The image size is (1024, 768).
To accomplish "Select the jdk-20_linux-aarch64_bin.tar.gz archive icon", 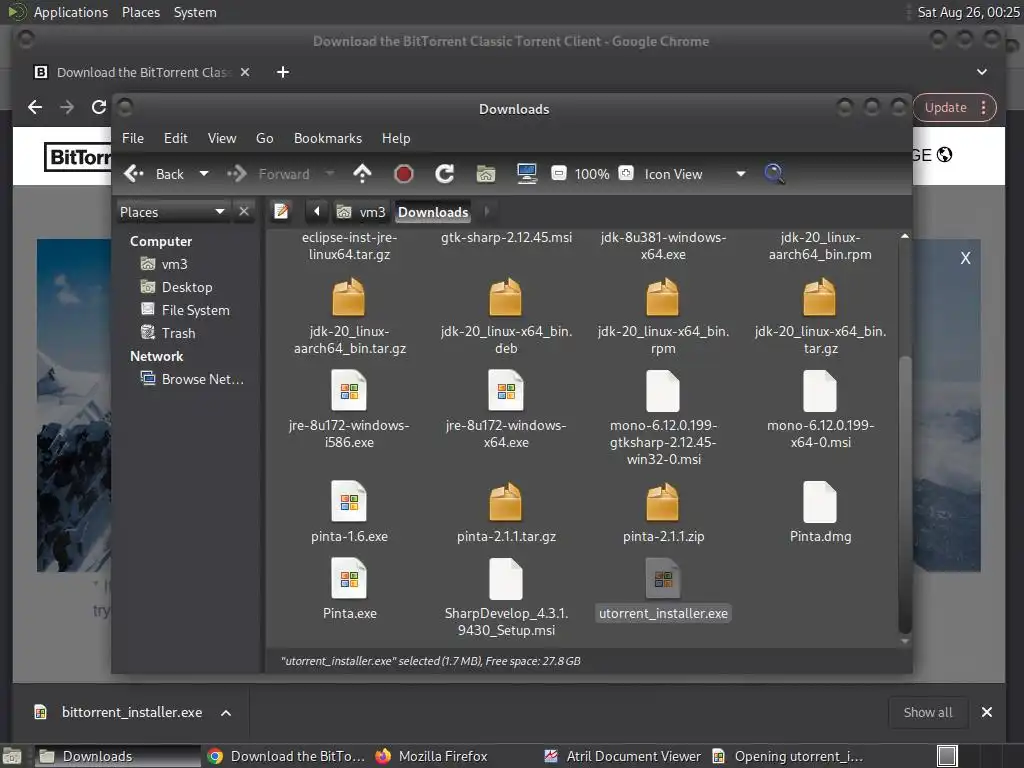I will click(349, 298).
